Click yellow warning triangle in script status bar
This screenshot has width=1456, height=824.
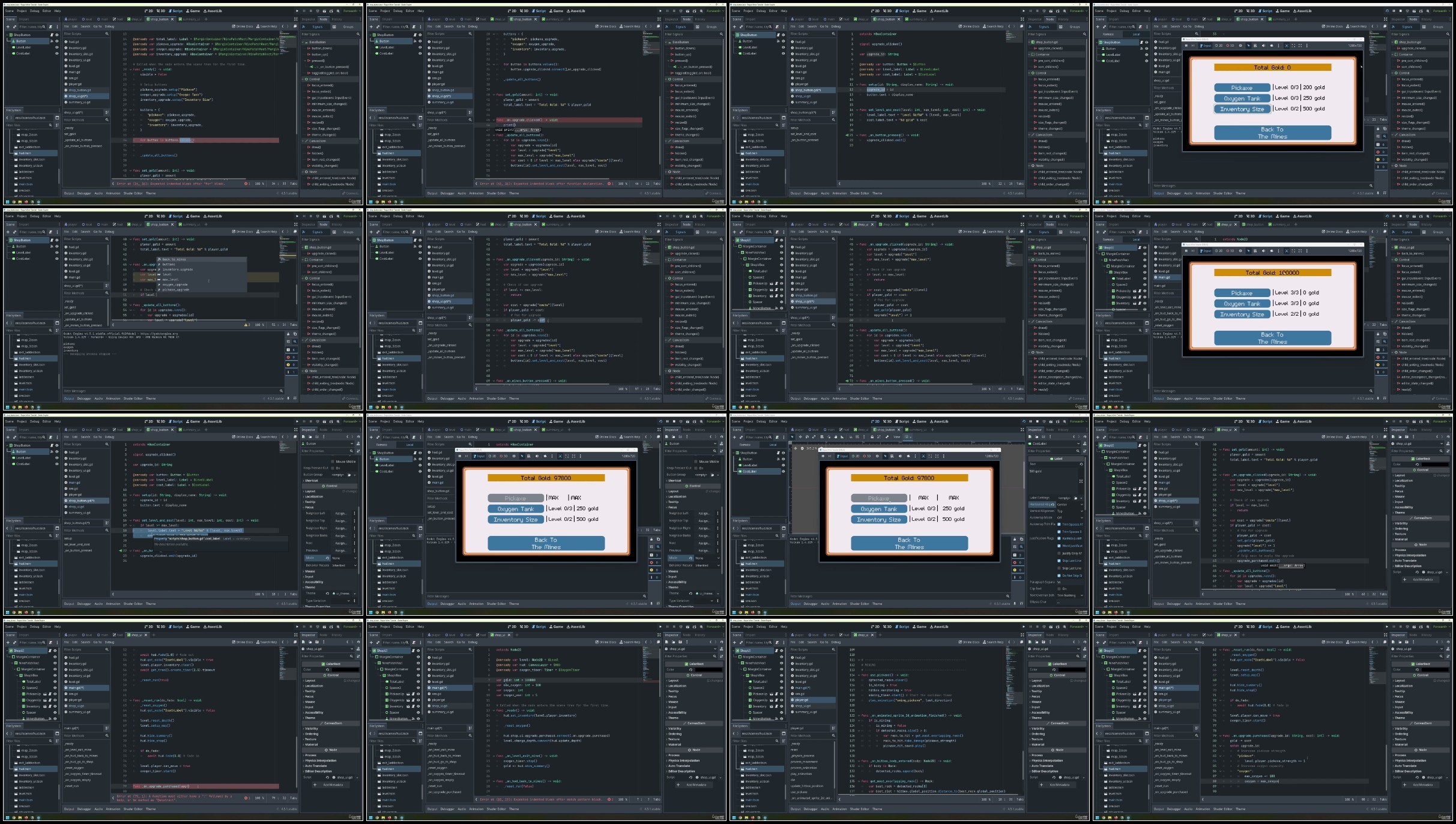coord(246,325)
